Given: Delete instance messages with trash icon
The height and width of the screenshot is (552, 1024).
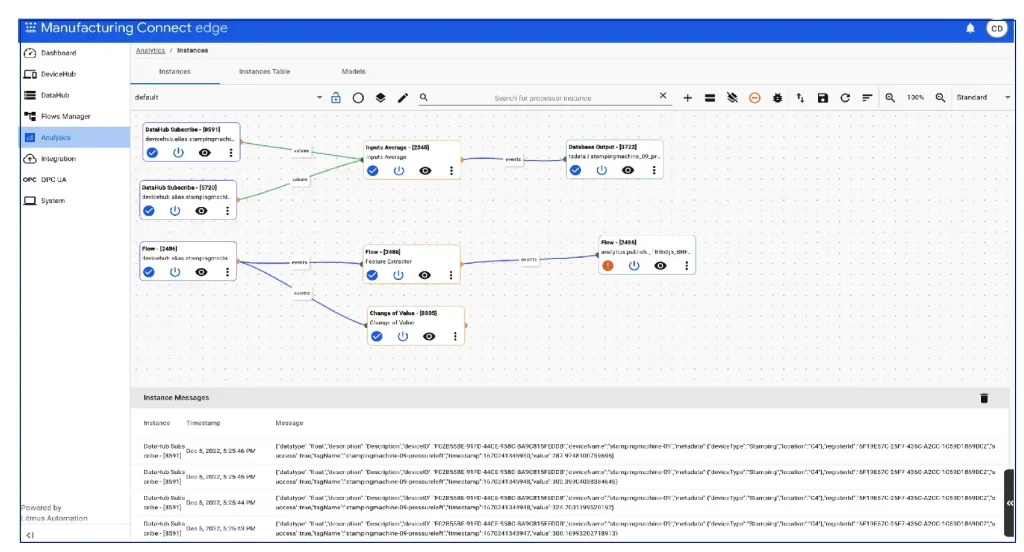Looking at the screenshot, I should pyautogui.click(x=984, y=398).
